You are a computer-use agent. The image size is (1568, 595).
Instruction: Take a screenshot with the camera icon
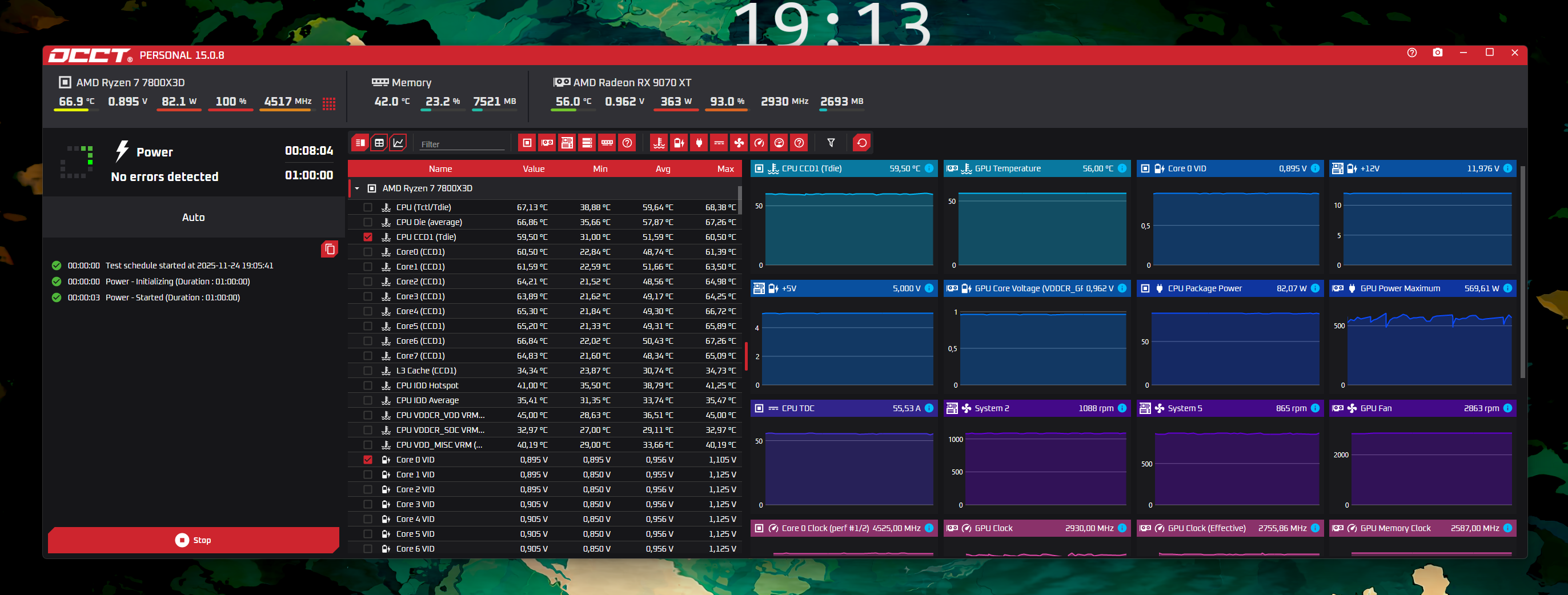[x=1437, y=53]
